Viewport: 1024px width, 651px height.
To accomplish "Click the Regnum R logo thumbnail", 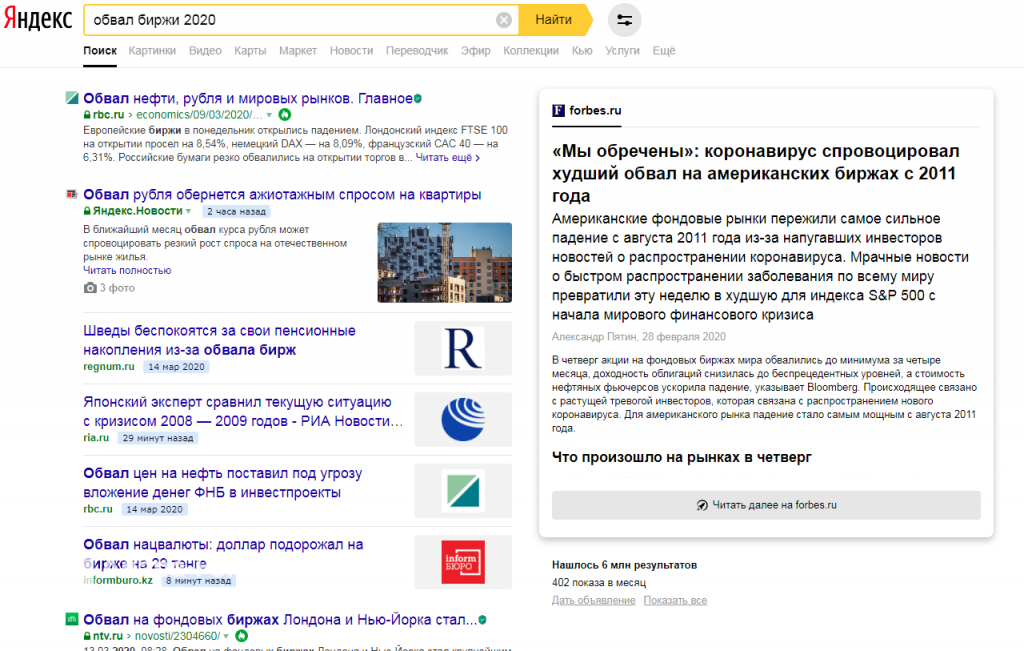I will coord(463,349).
